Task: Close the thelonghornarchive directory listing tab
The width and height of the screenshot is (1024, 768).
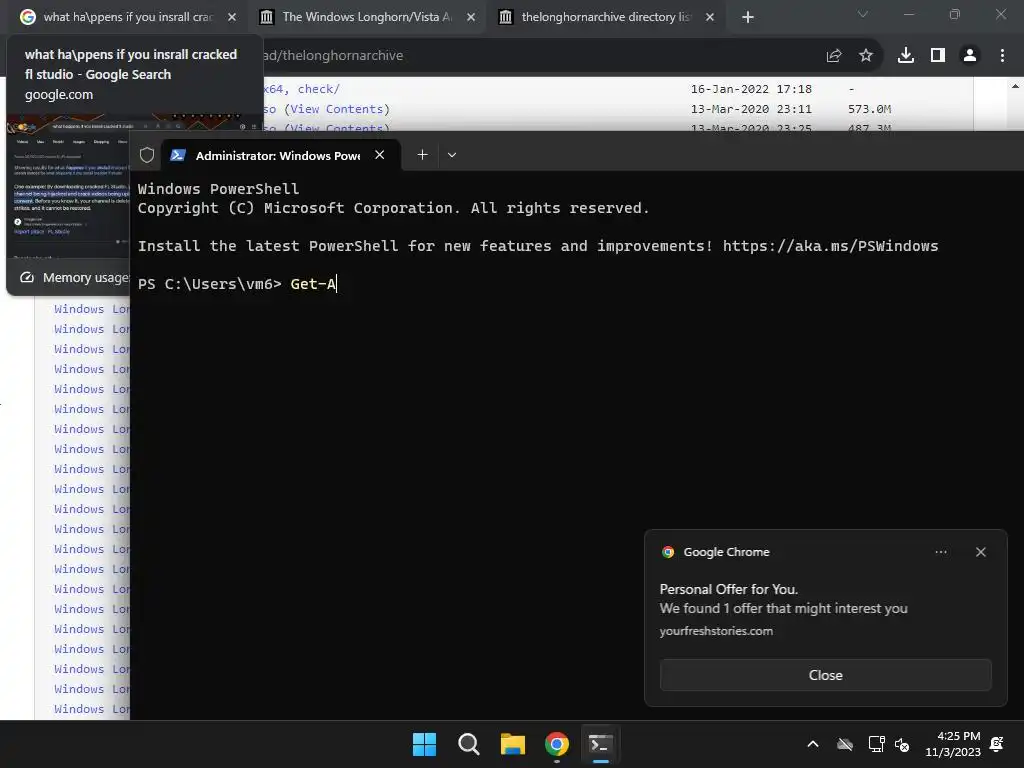Action: point(710,17)
